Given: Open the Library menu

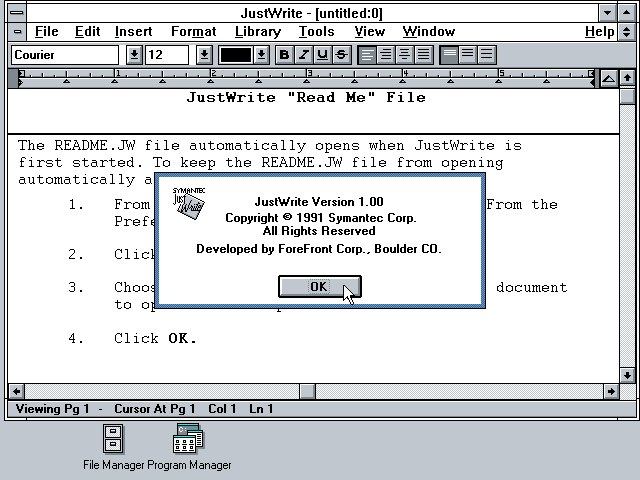Looking at the screenshot, I should [x=258, y=31].
